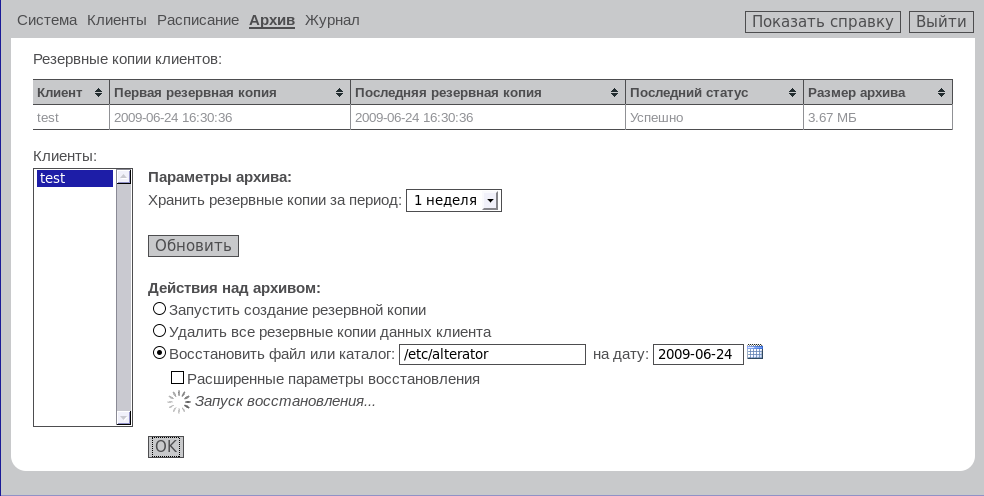Select Удалить все резервные копии option

(159, 331)
